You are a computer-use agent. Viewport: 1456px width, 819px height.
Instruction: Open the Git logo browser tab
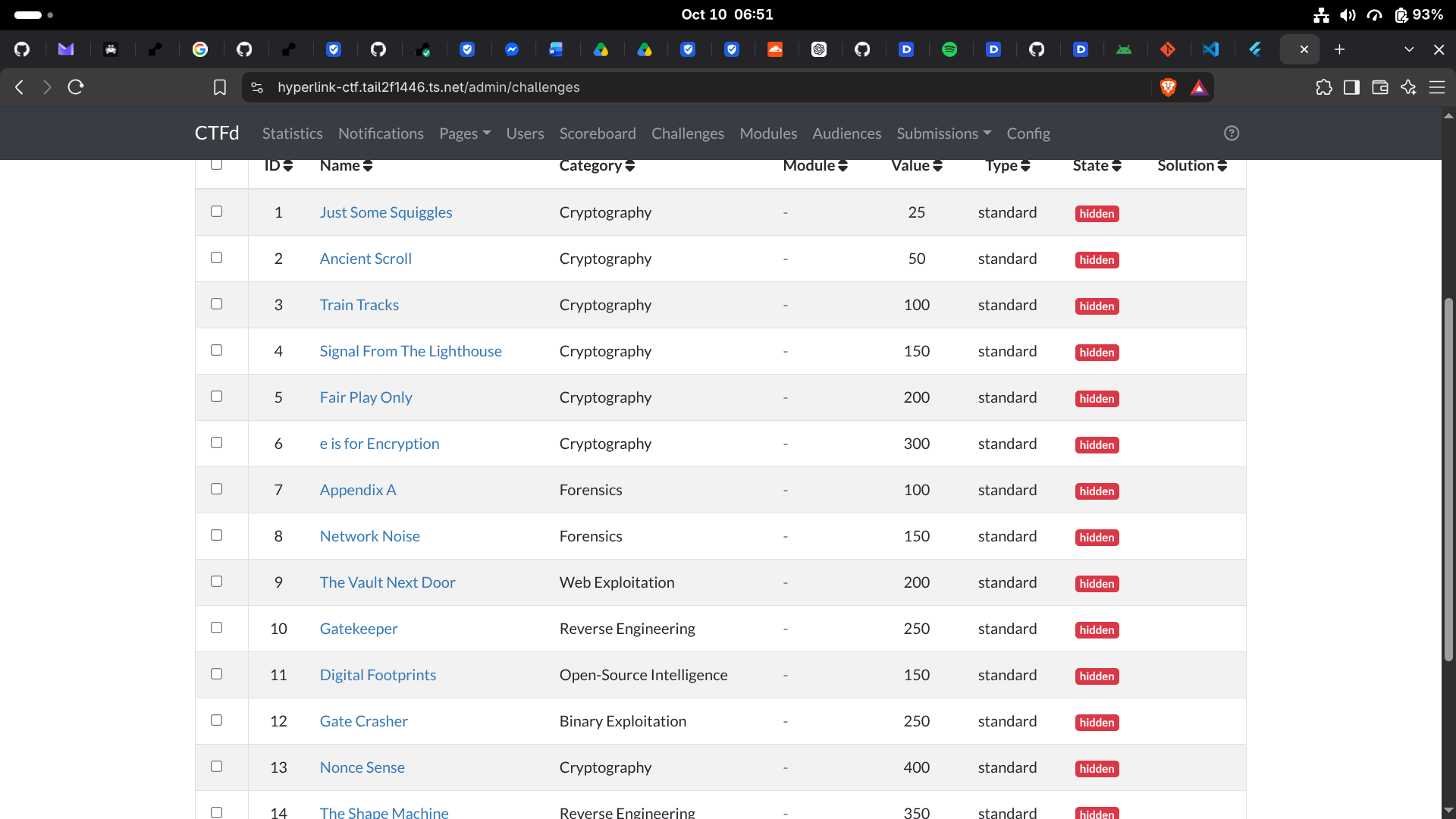pyautogui.click(x=1168, y=49)
